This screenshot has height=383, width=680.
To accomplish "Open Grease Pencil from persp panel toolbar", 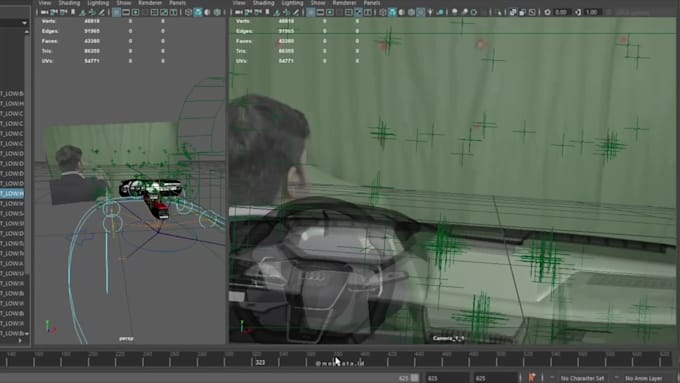I will pos(101,12).
